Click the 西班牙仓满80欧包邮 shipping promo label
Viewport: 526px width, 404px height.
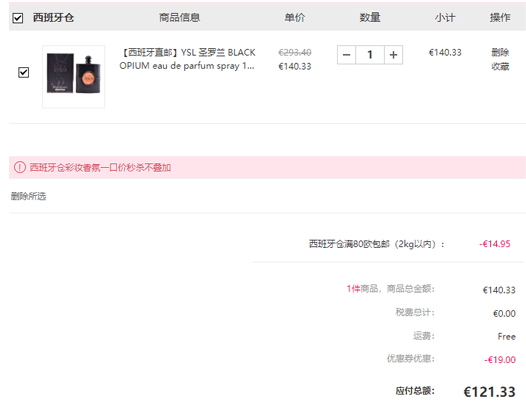point(377,244)
